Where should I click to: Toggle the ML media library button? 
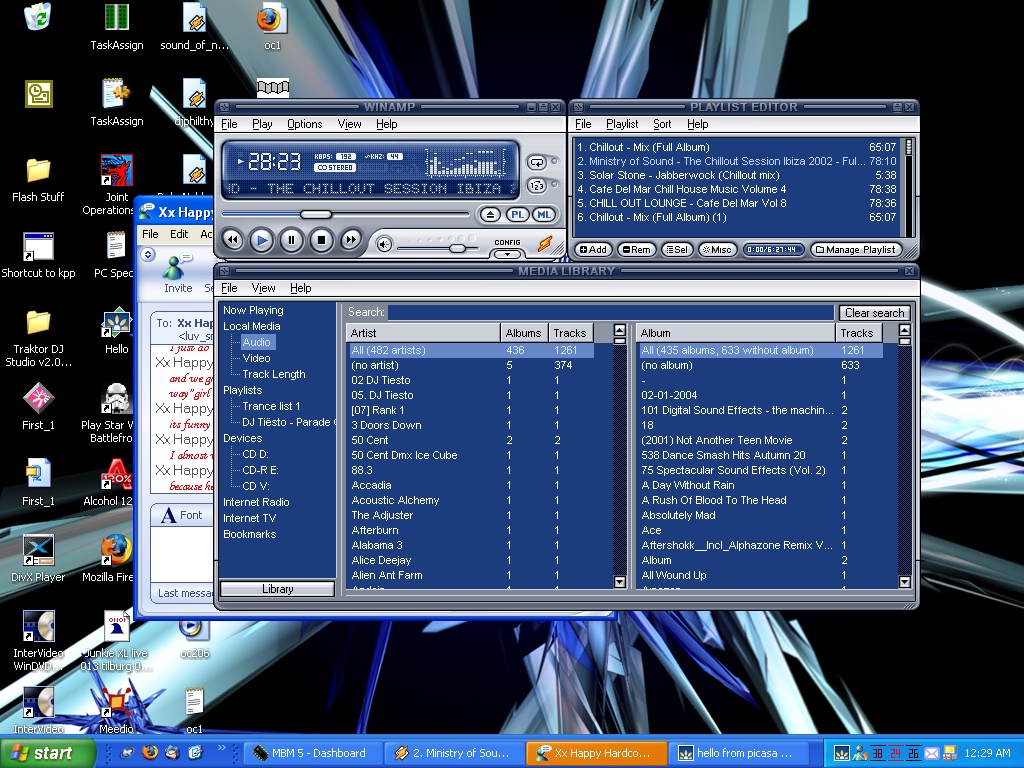pyautogui.click(x=543, y=214)
